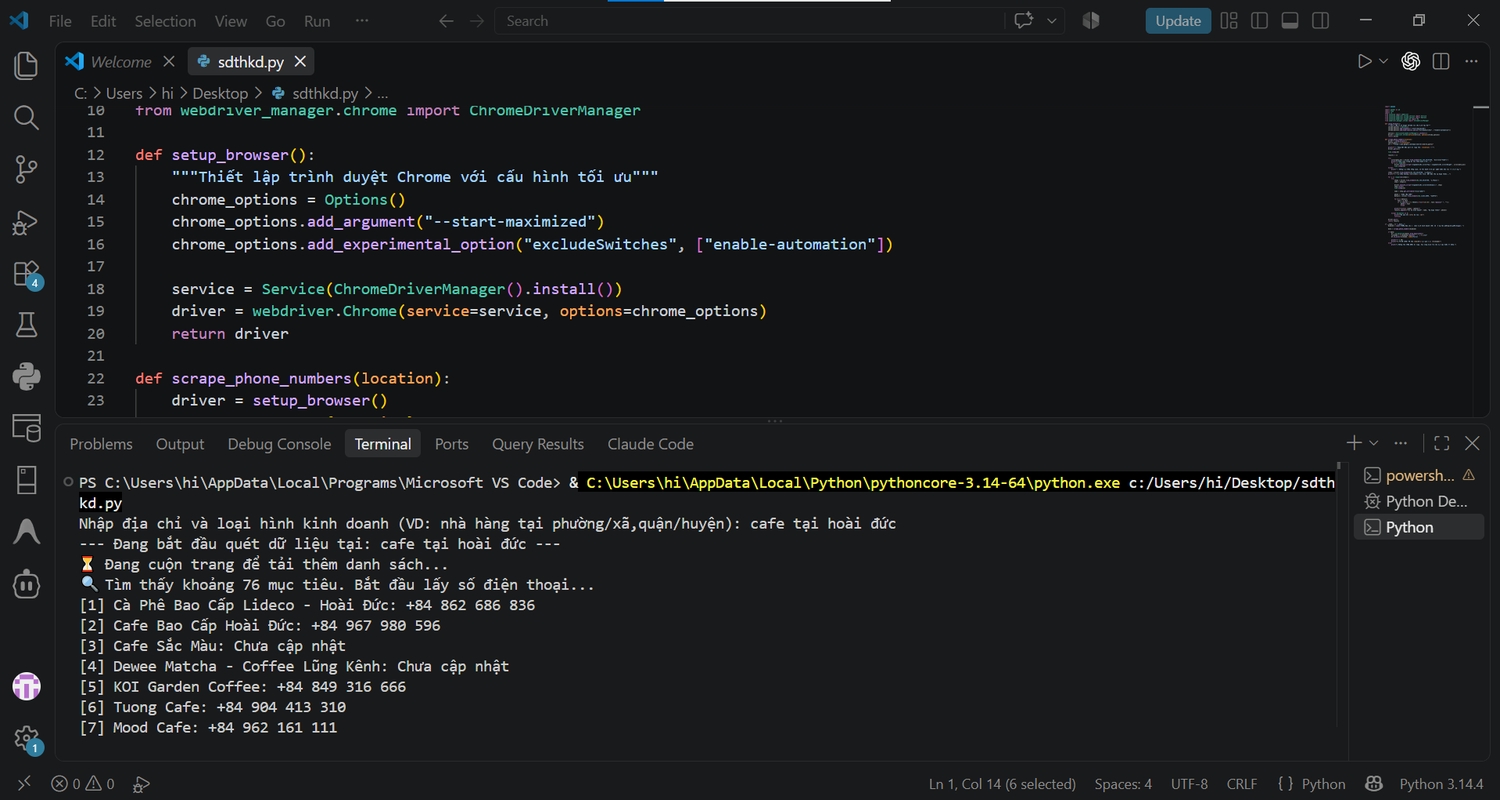Click the Desktop breadcrumb segment

tap(220, 93)
